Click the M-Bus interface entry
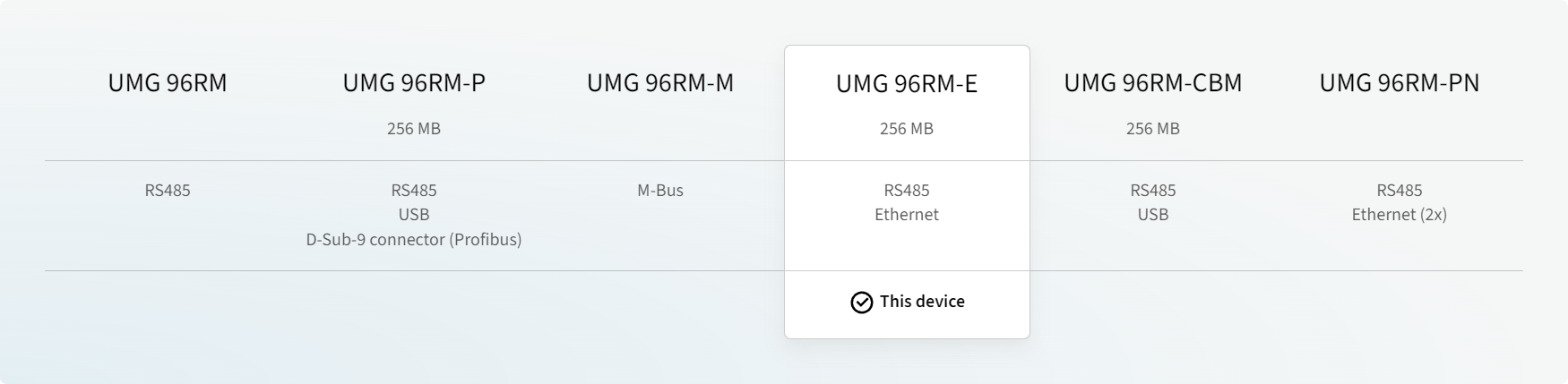The image size is (1568, 384). click(x=660, y=191)
